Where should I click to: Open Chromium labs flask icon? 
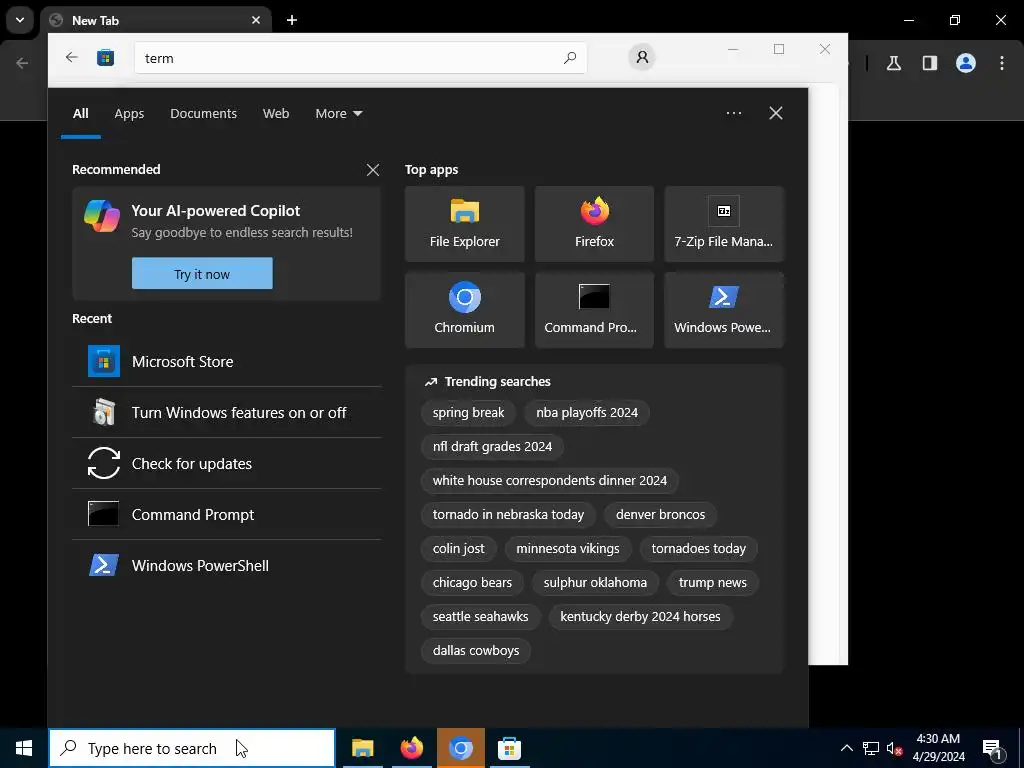[x=894, y=63]
